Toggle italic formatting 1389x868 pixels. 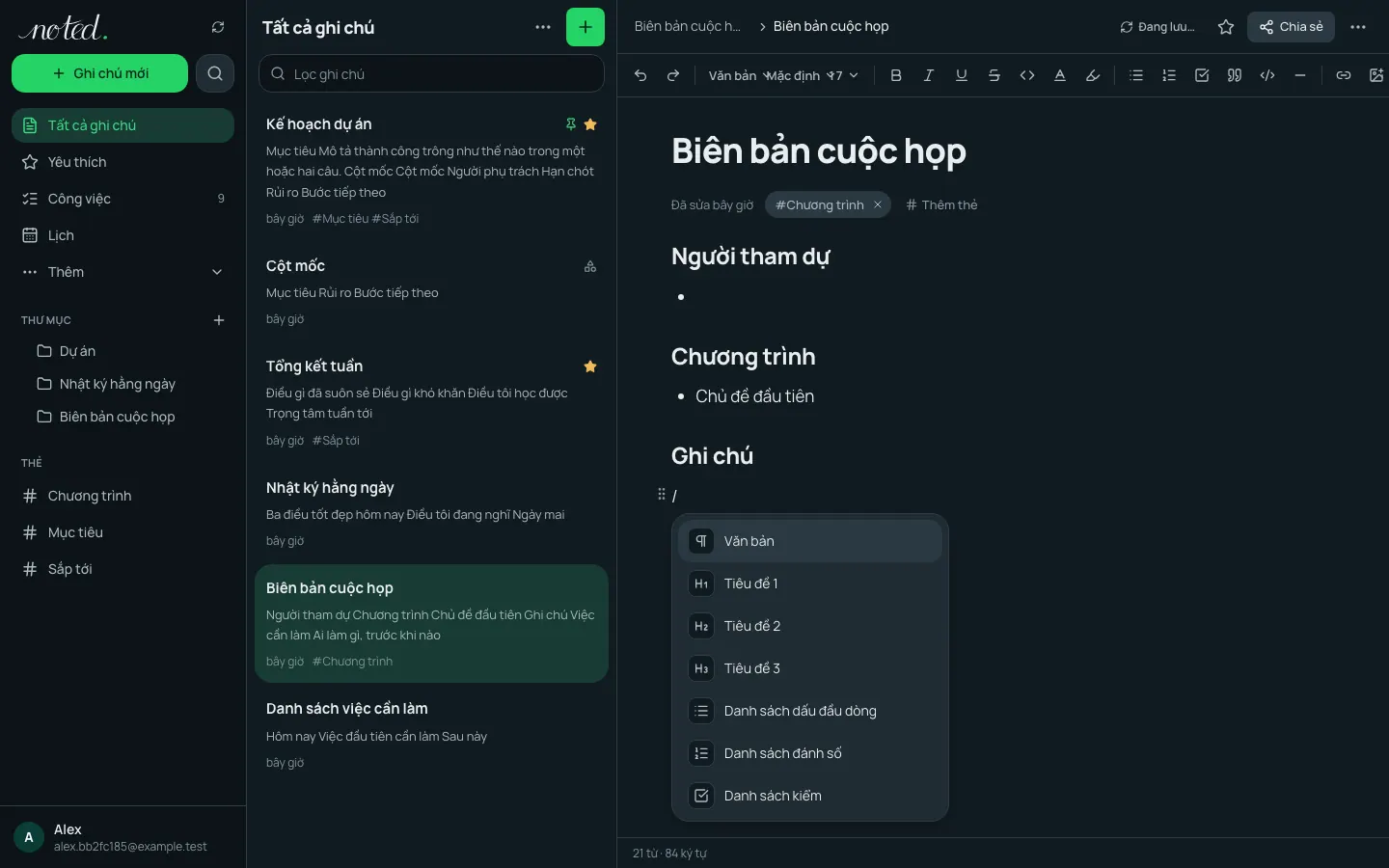[x=929, y=75]
